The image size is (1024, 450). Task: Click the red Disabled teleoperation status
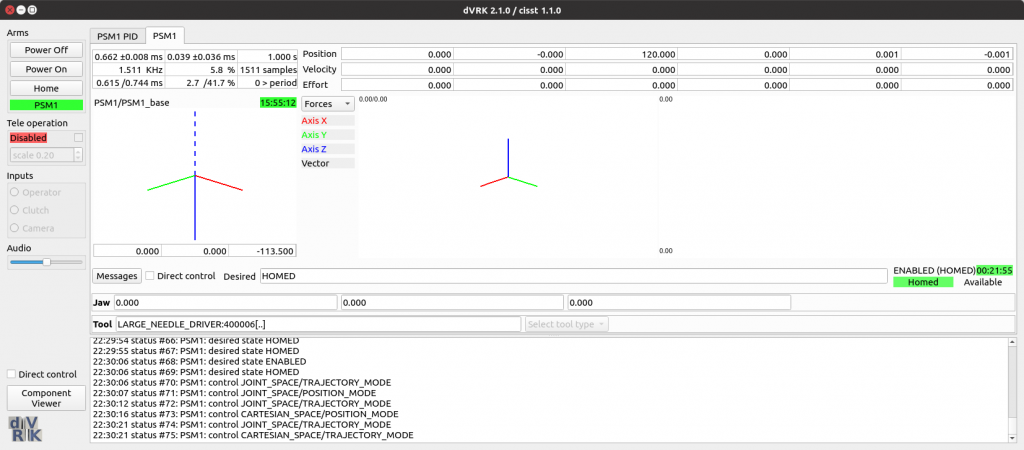(x=28, y=138)
